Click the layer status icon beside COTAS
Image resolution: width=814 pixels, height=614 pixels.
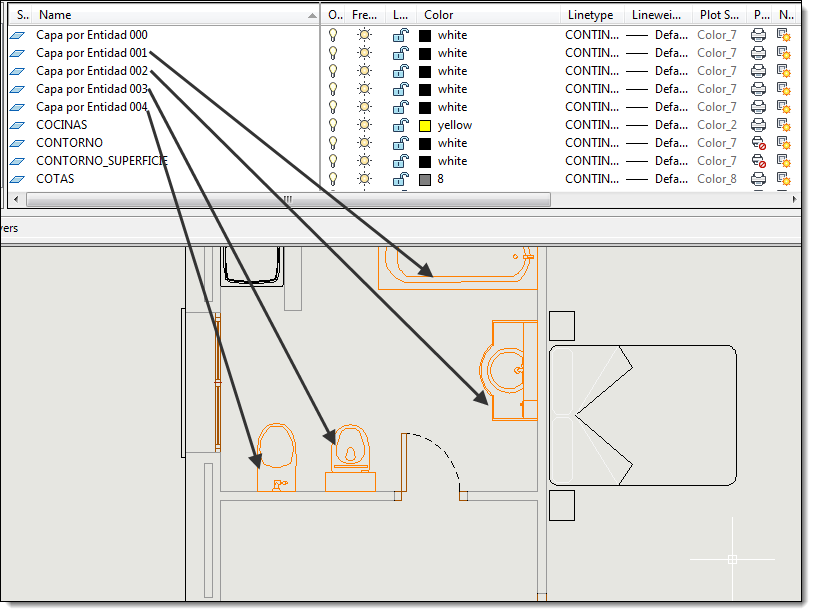point(18,179)
